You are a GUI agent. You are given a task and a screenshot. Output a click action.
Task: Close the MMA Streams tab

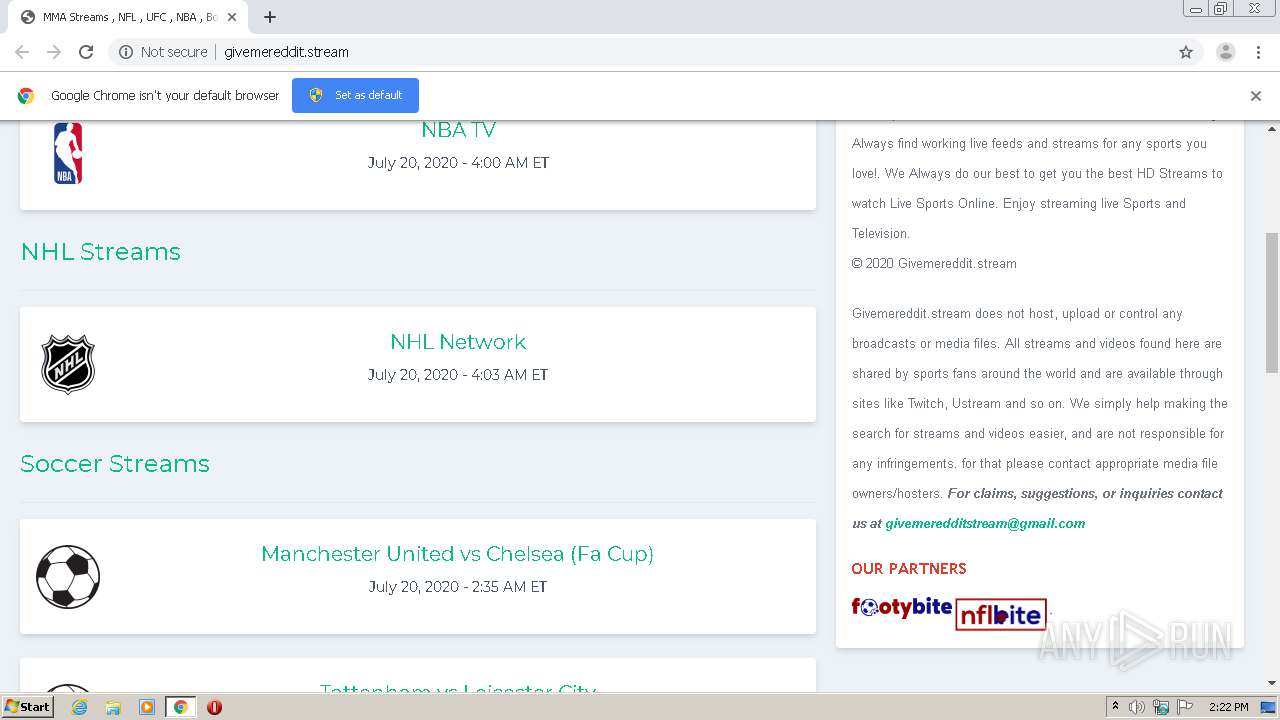pyautogui.click(x=232, y=17)
